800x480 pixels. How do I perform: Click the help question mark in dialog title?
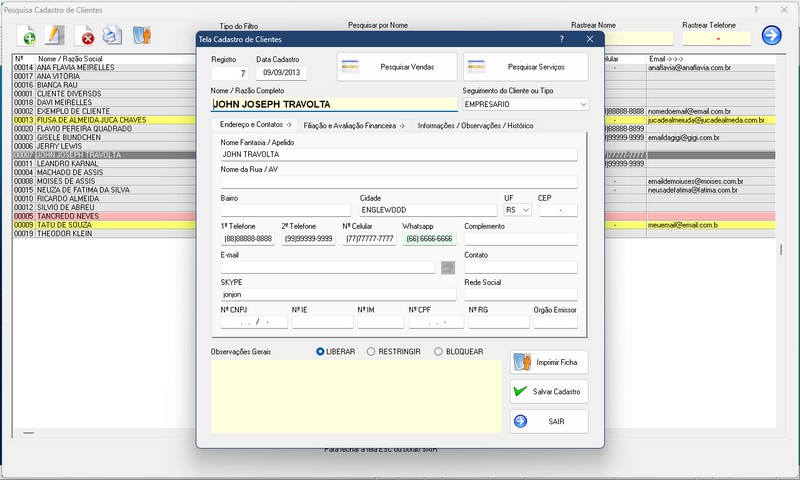[x=562, y=39]
